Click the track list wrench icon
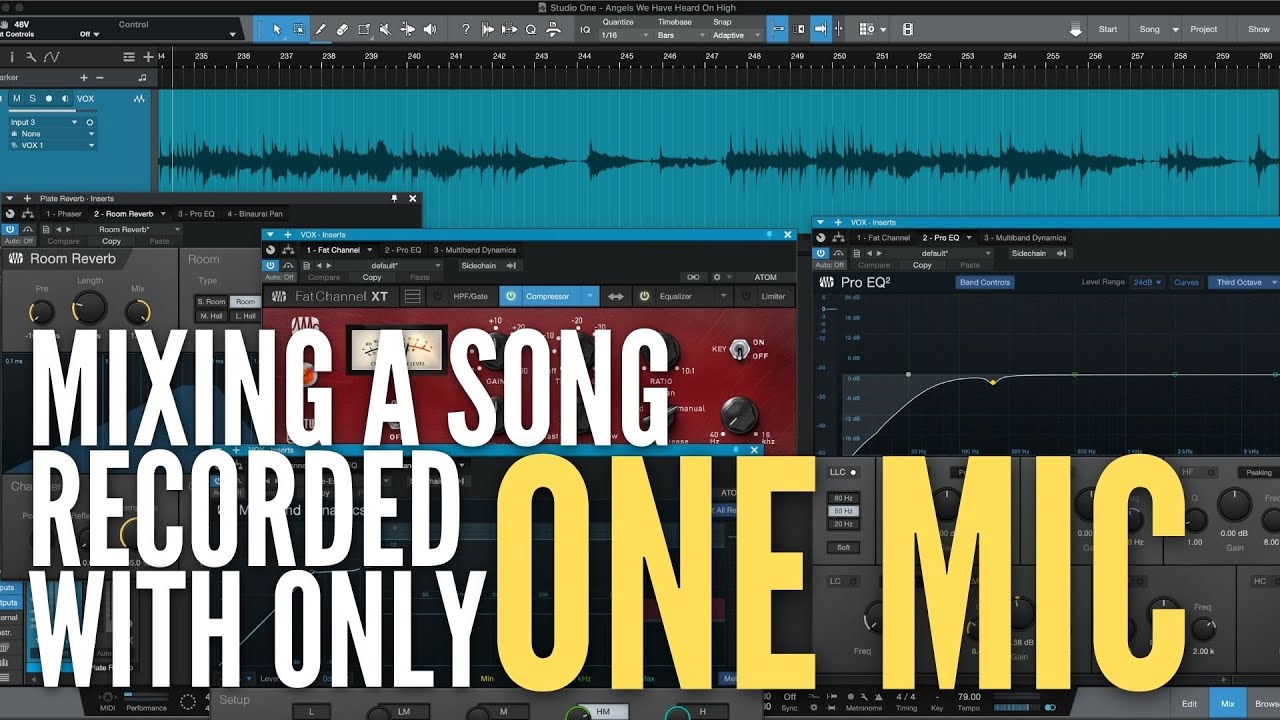 point(31,57)
